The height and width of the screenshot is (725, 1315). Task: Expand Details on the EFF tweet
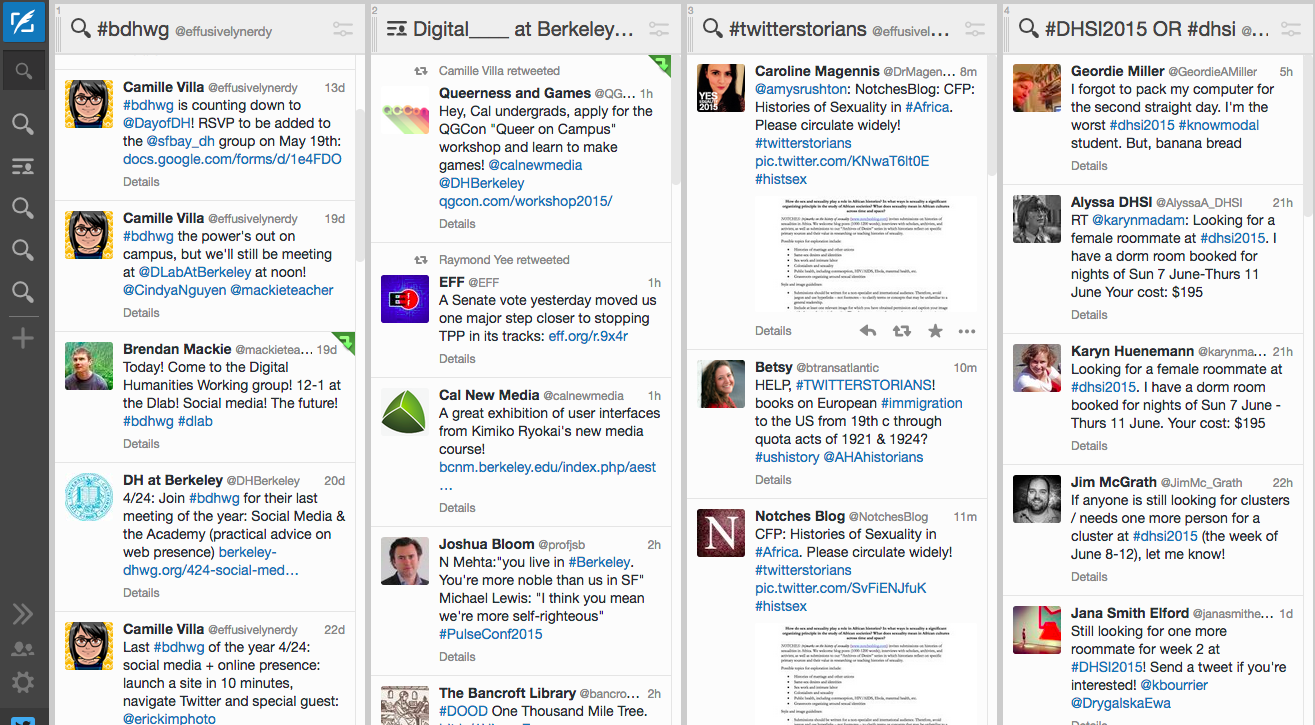457,359
